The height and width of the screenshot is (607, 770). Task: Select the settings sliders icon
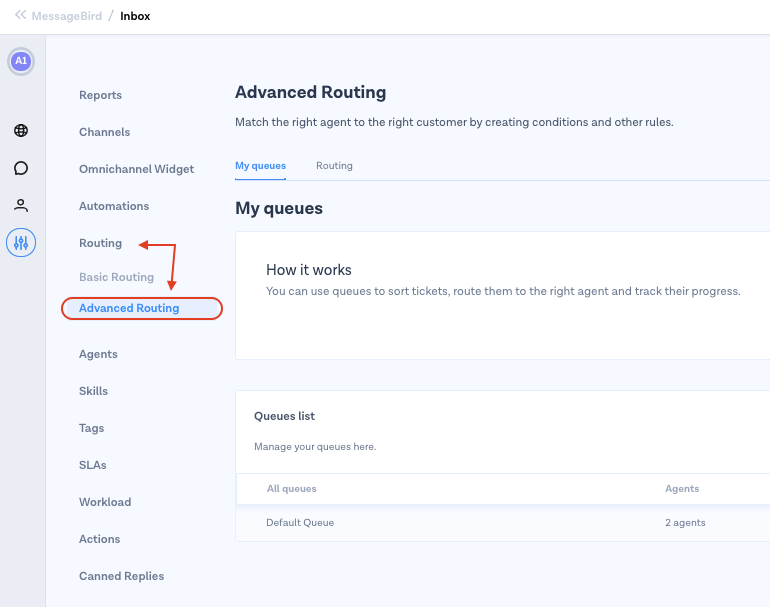pos(21,242)
